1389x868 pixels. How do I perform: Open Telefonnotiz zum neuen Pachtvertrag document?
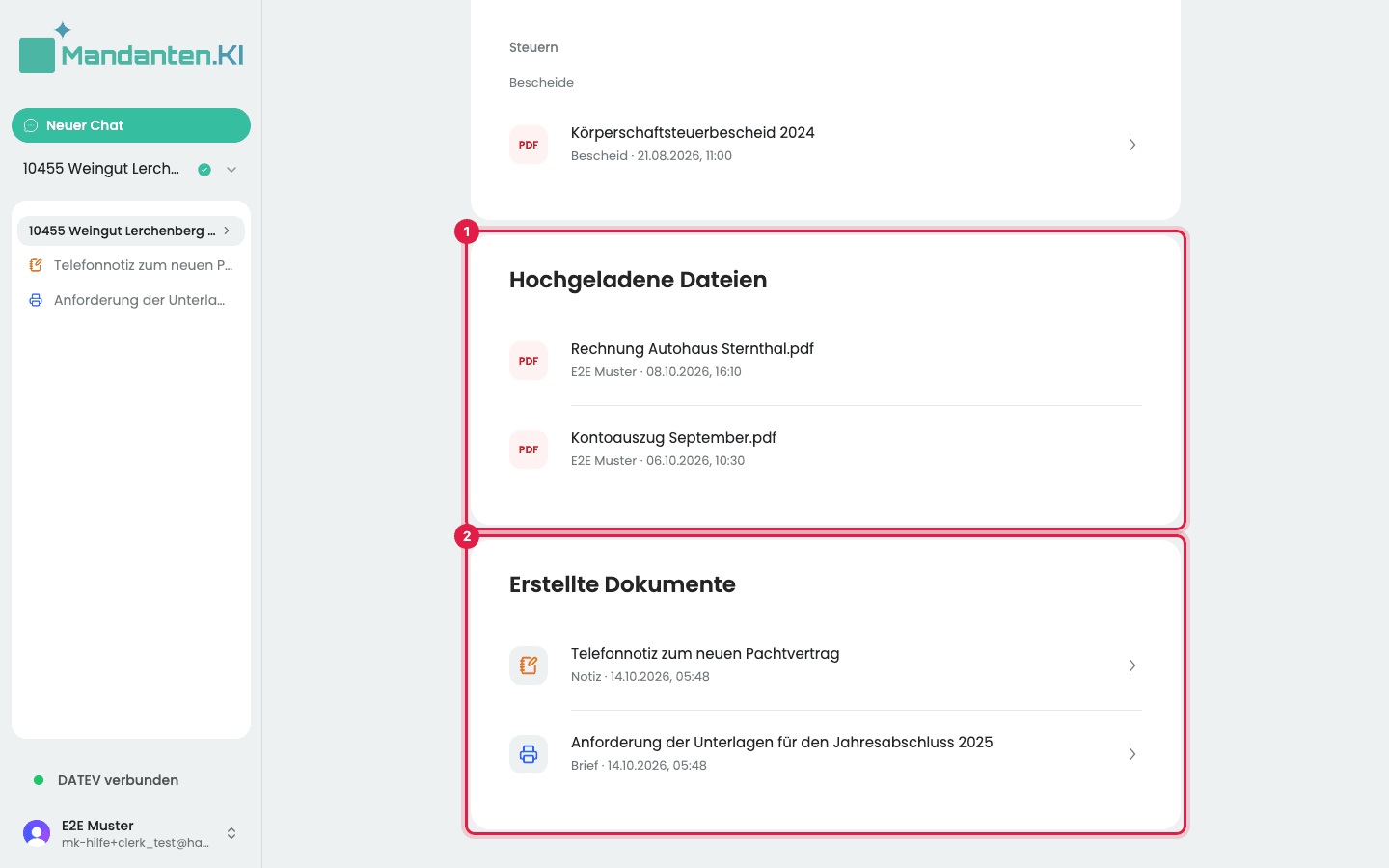[826, 665]
